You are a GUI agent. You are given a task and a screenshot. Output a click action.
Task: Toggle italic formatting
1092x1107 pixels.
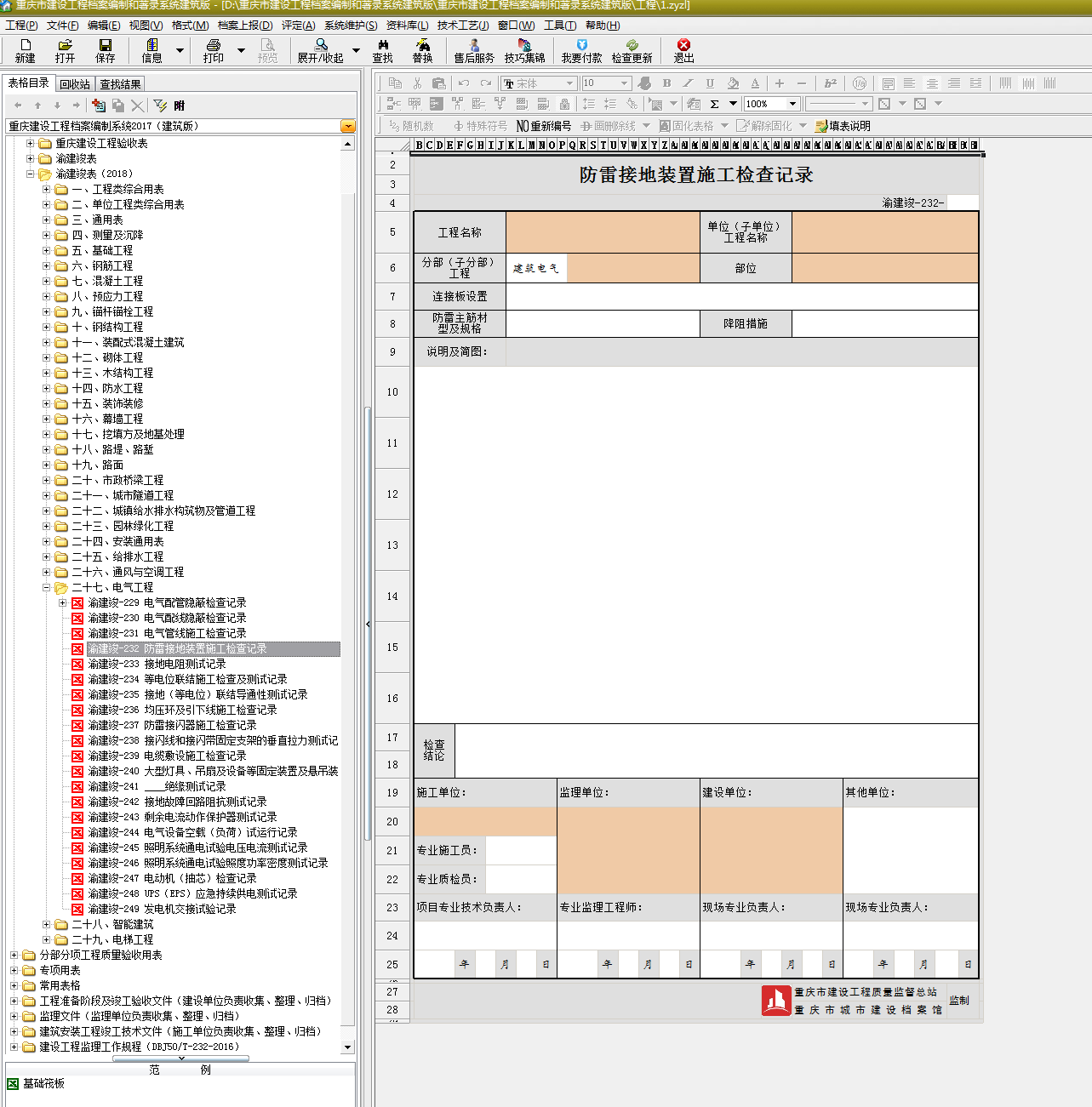(689, 83)
